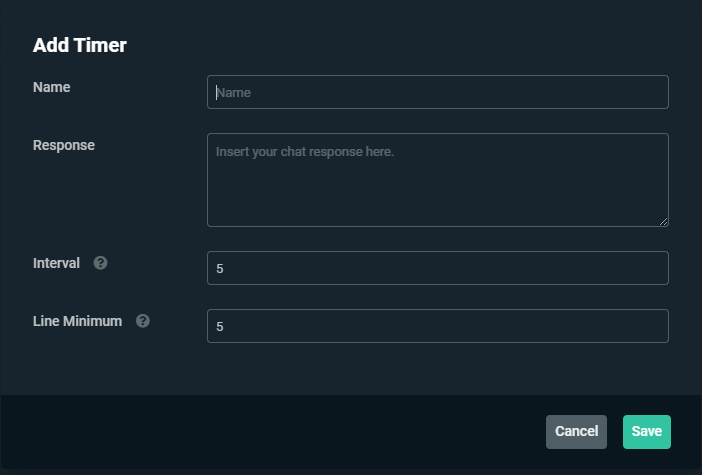Click the Response field label
This screenshot has width=702, height=475.
(64, 145)
